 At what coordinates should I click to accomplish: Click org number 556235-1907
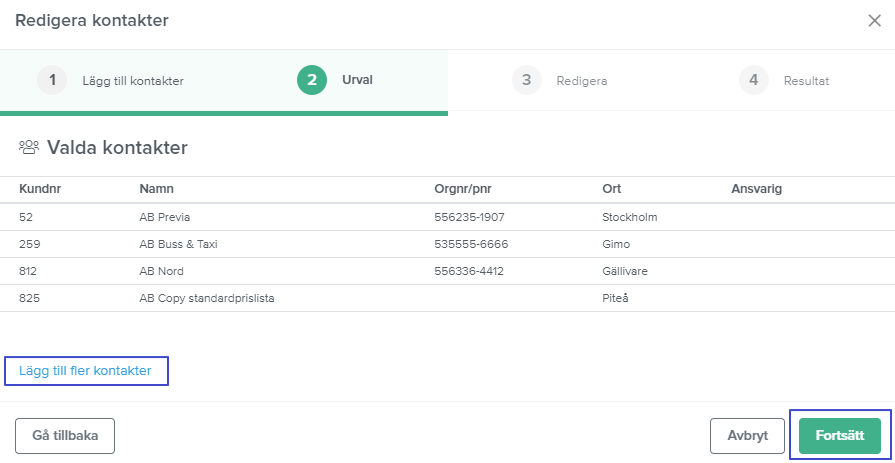tap(469, 218)
